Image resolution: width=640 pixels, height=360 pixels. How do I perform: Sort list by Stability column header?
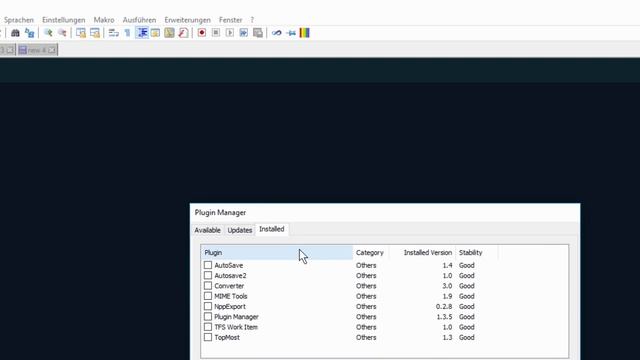click(477, 253)
